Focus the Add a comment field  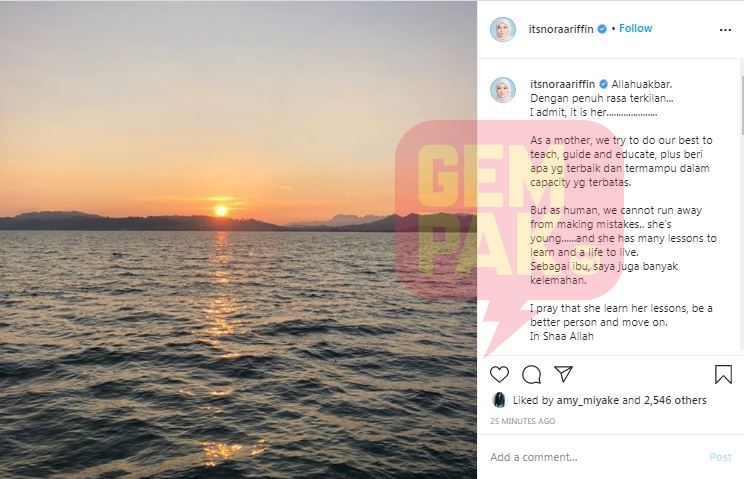tap(595, 457)
